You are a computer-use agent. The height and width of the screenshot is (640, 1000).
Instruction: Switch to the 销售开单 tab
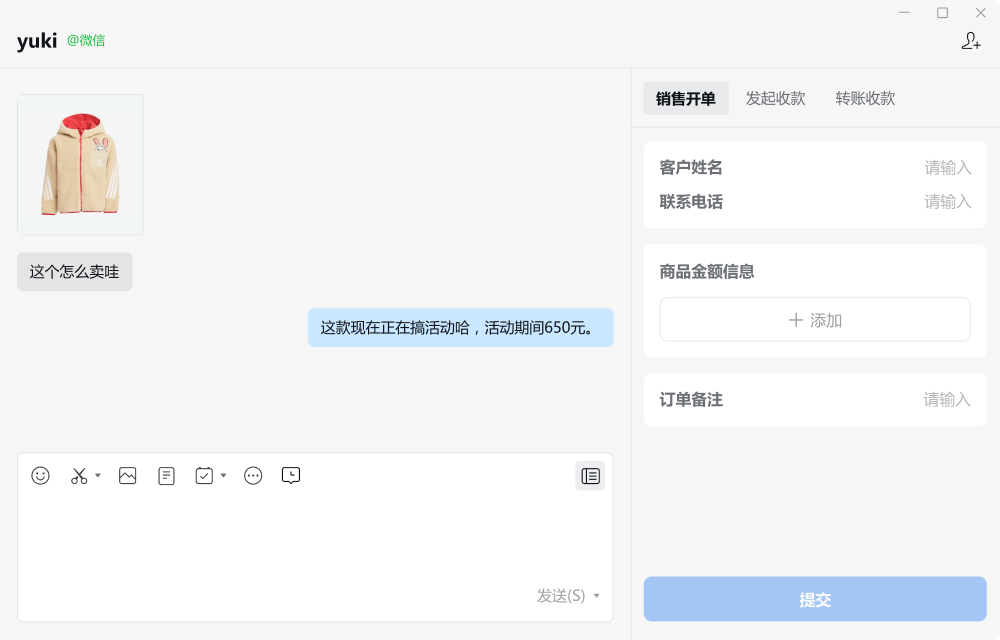click(686, 98)
